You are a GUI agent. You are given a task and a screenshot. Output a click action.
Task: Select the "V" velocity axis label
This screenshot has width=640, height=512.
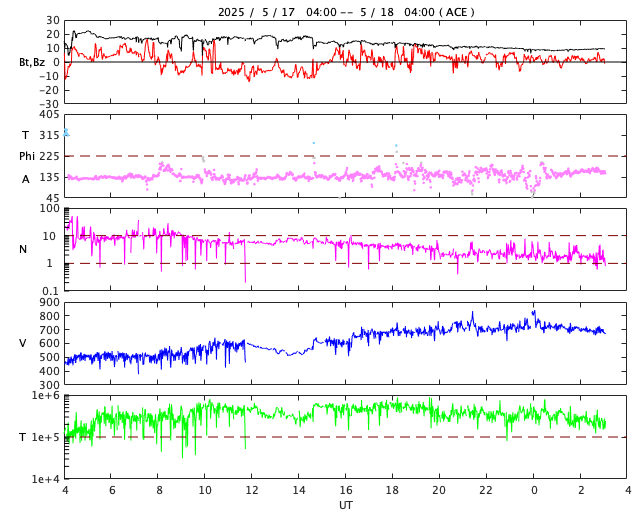[x=23, y=343]
